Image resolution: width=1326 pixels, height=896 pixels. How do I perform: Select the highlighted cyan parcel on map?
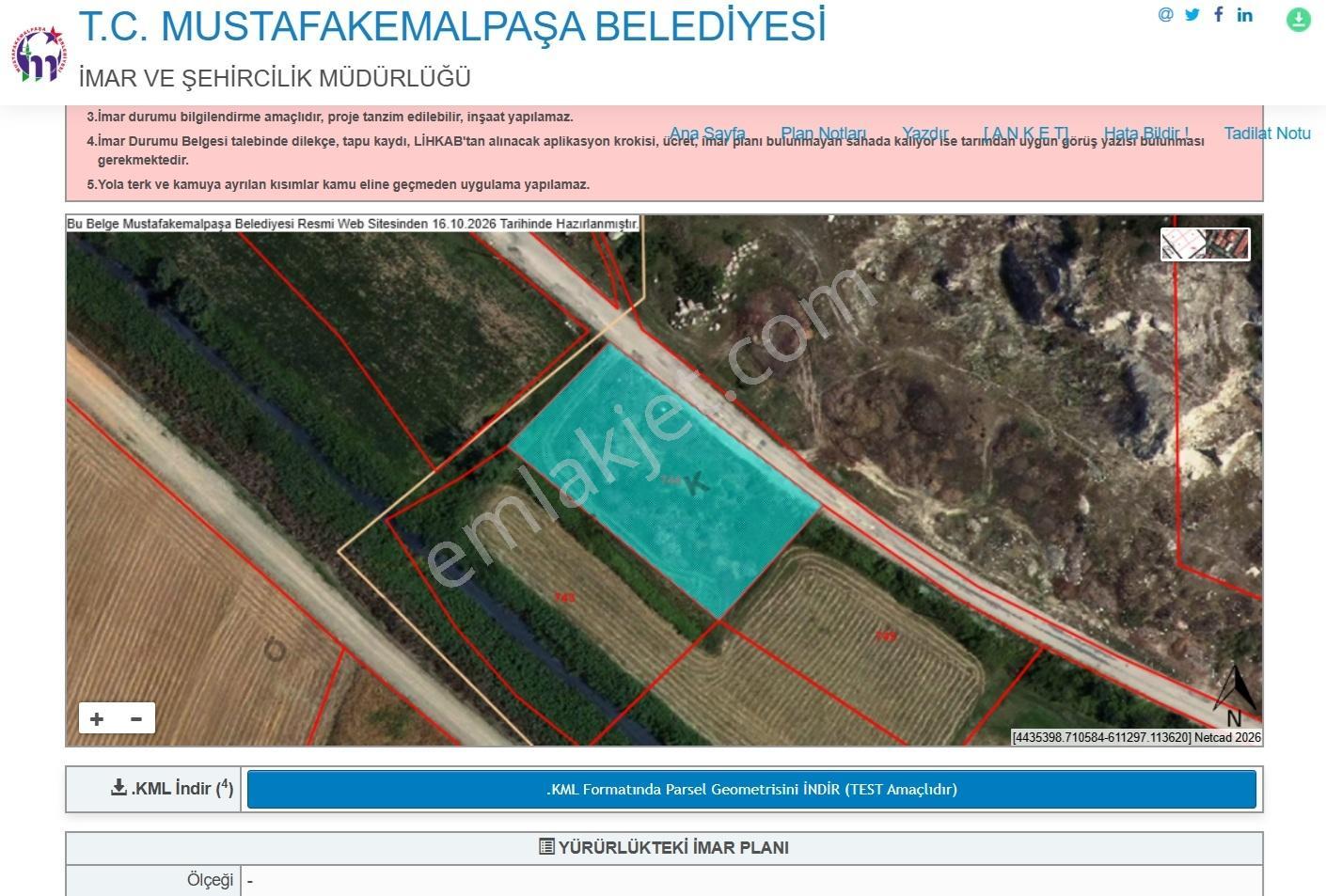pos(664,479)
